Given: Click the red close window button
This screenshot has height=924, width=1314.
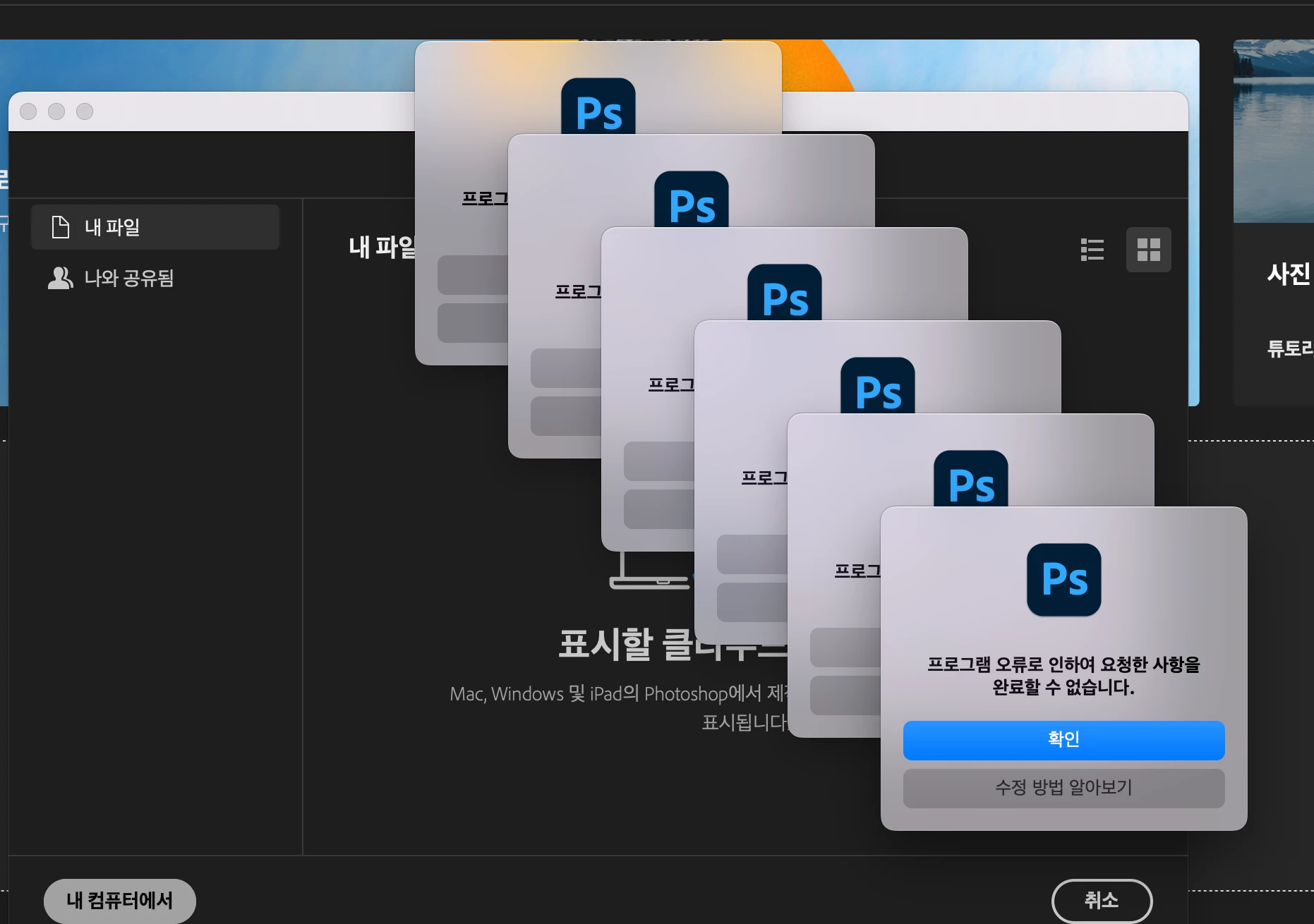Looking at the screenshot, I should click(x=28, y=111).
